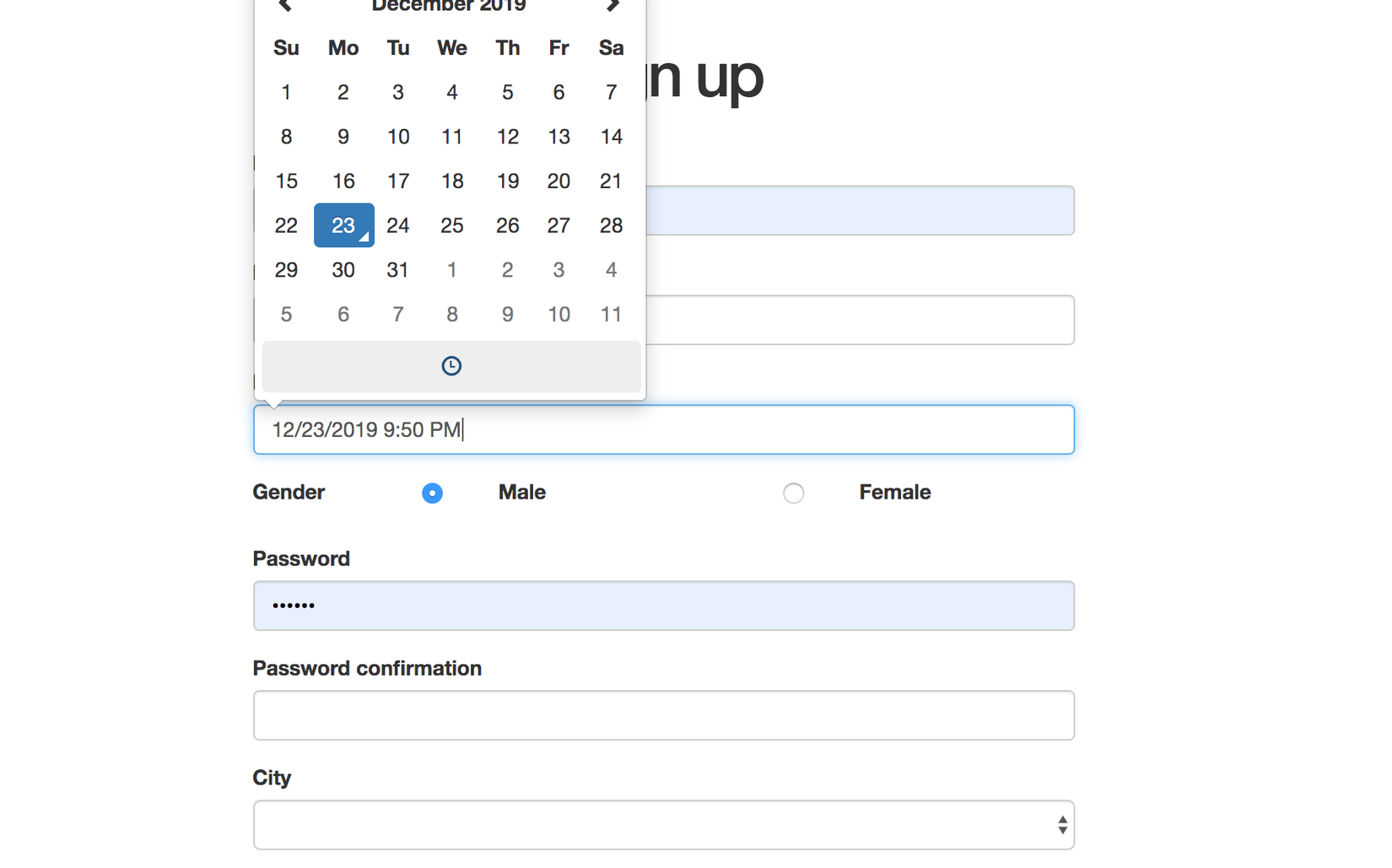Click the Password field
1392x868 pixels.
[x=663, y=606]
